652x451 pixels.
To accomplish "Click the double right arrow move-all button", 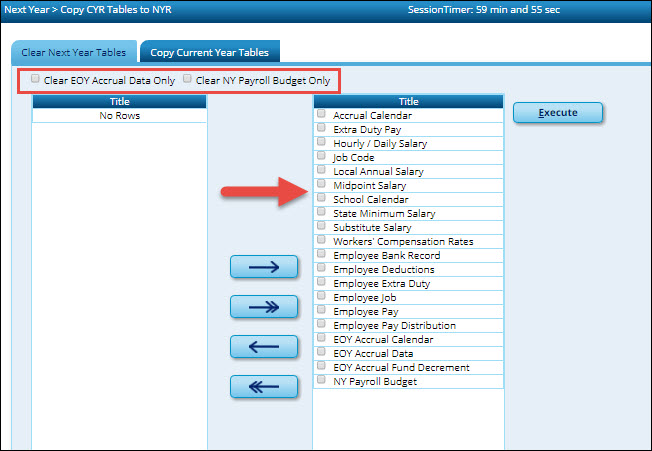I will pyautogui.click(x=264, y=306).
